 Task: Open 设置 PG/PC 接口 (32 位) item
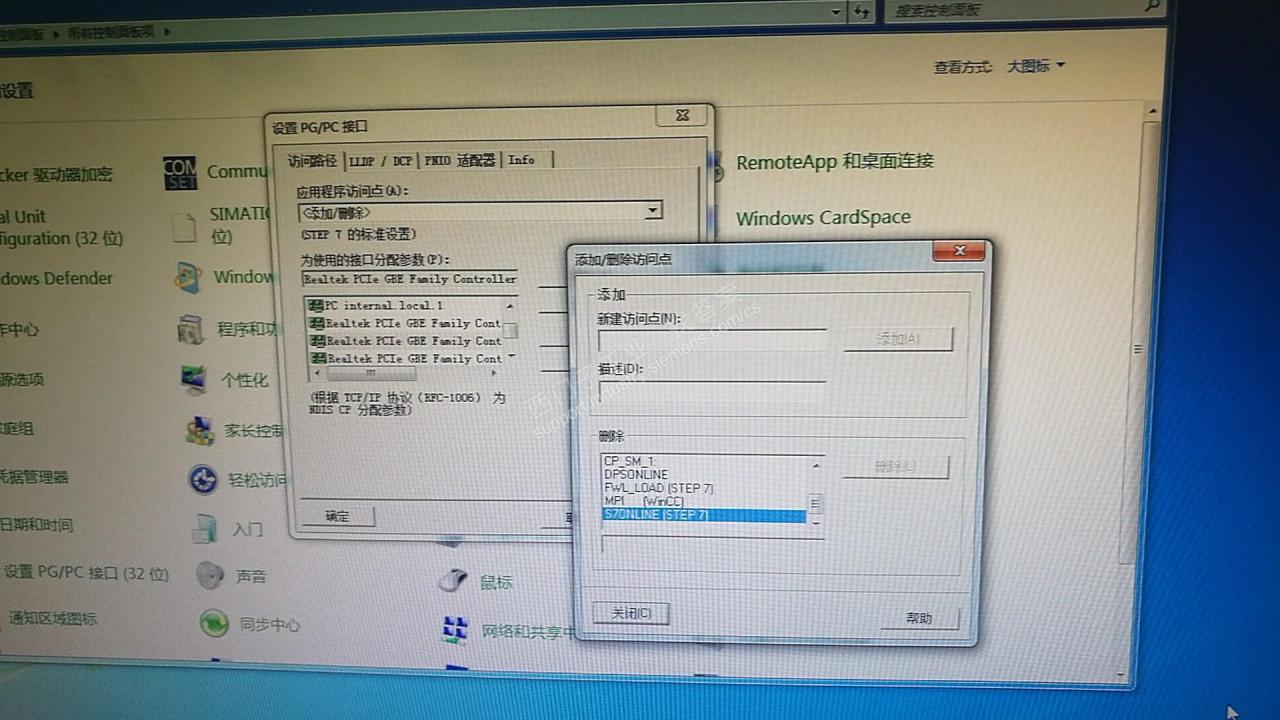[85, 573]
